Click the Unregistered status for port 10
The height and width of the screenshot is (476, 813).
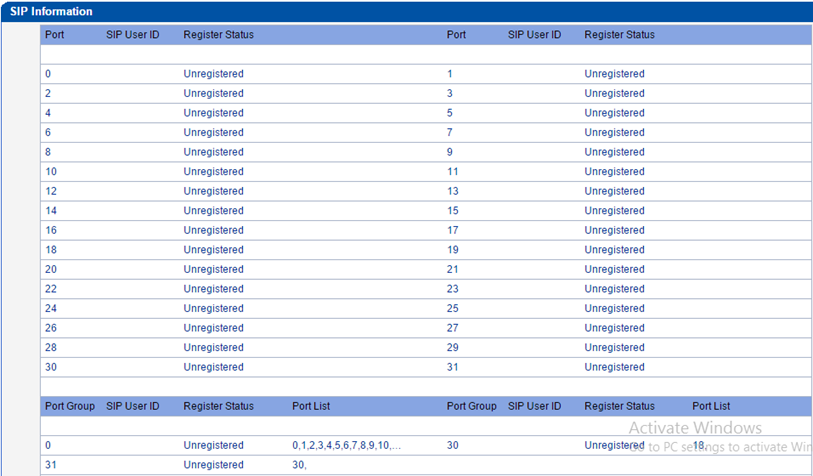coord(213,172)
